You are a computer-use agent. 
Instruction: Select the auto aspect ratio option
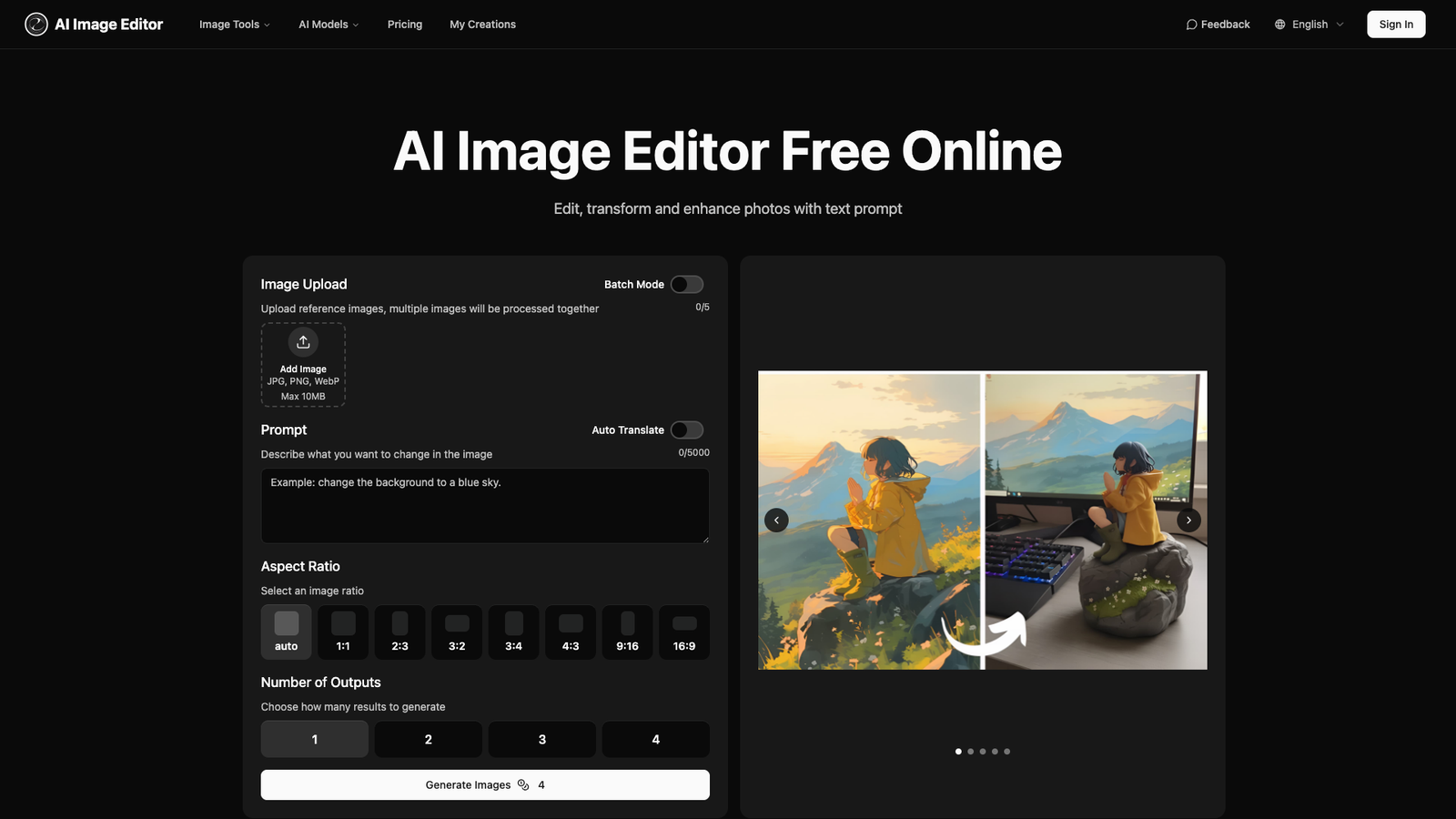click(x=287, y=632)
